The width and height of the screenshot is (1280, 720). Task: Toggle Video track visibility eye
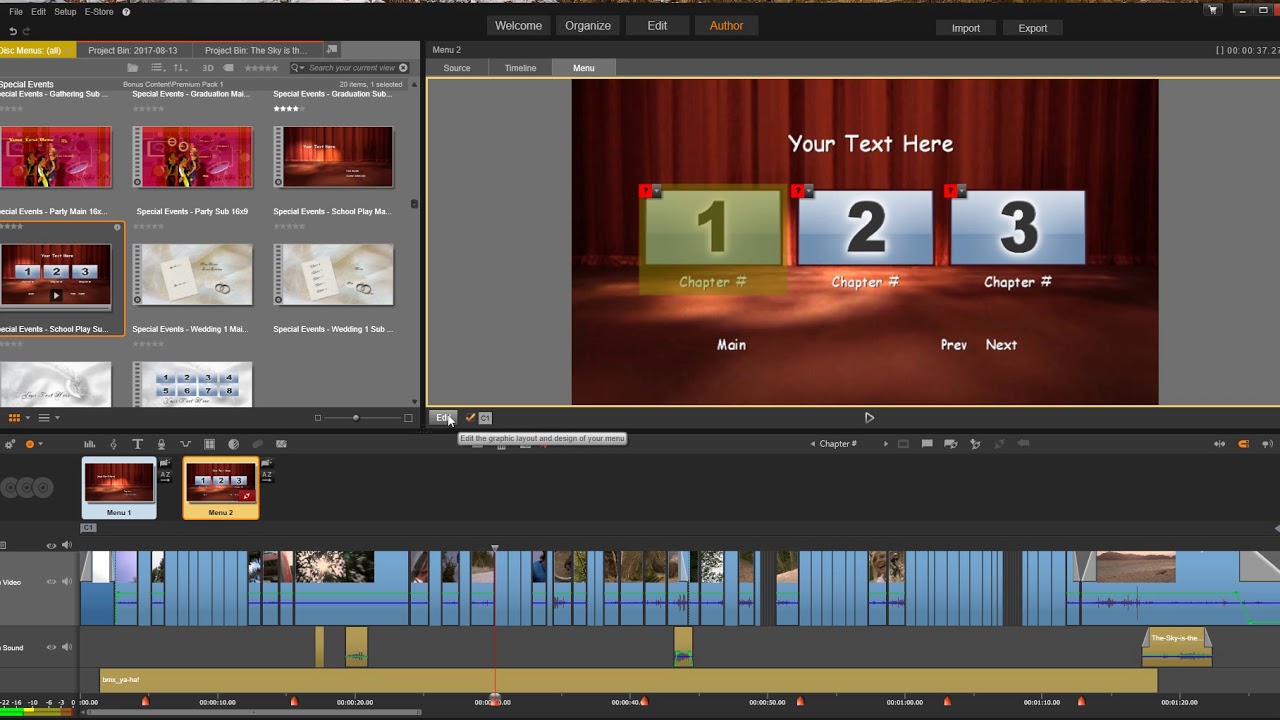[x=51, y=582]
